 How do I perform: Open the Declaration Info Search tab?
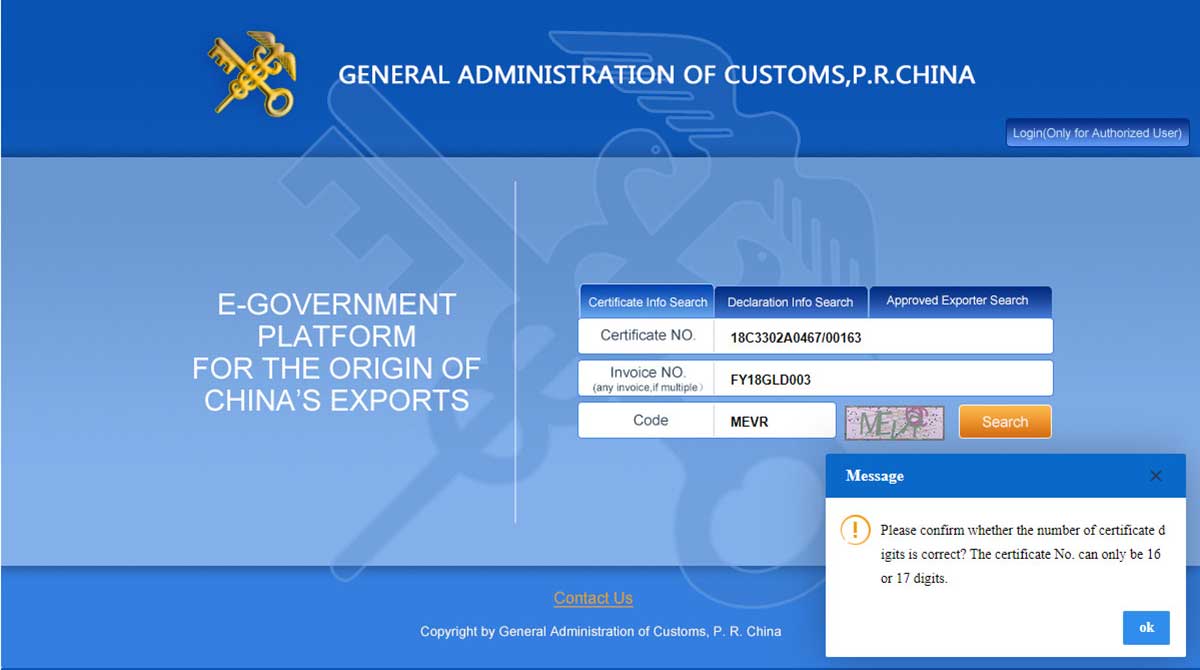[790, 302]
